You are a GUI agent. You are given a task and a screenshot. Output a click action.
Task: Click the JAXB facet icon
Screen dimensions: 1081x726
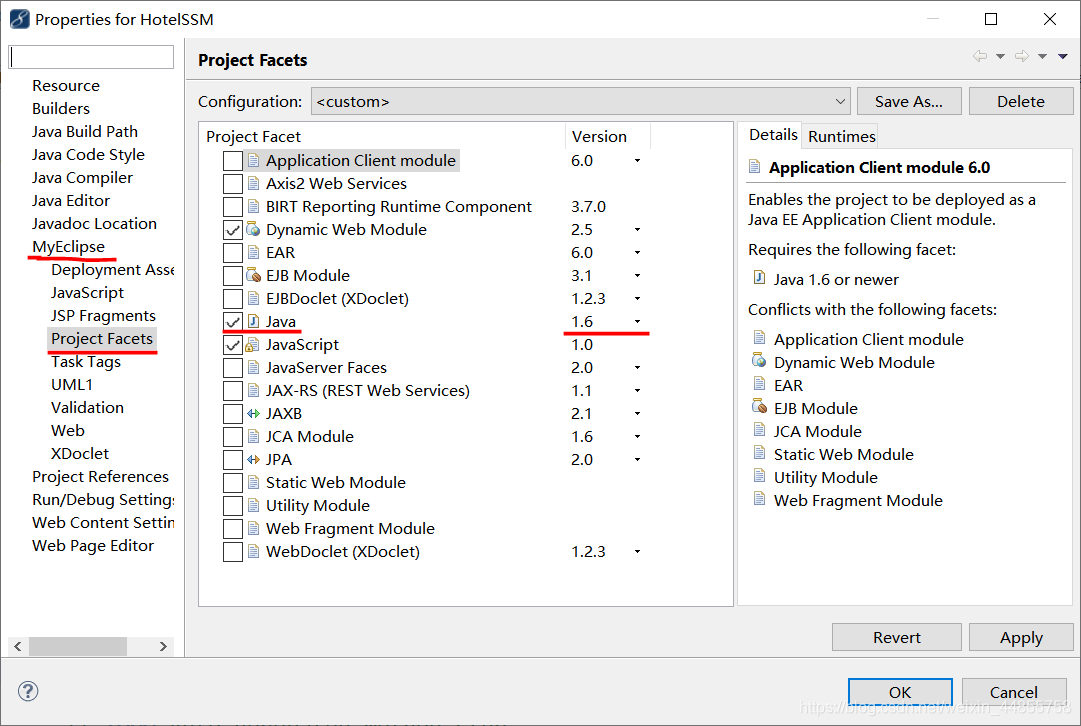254,414
